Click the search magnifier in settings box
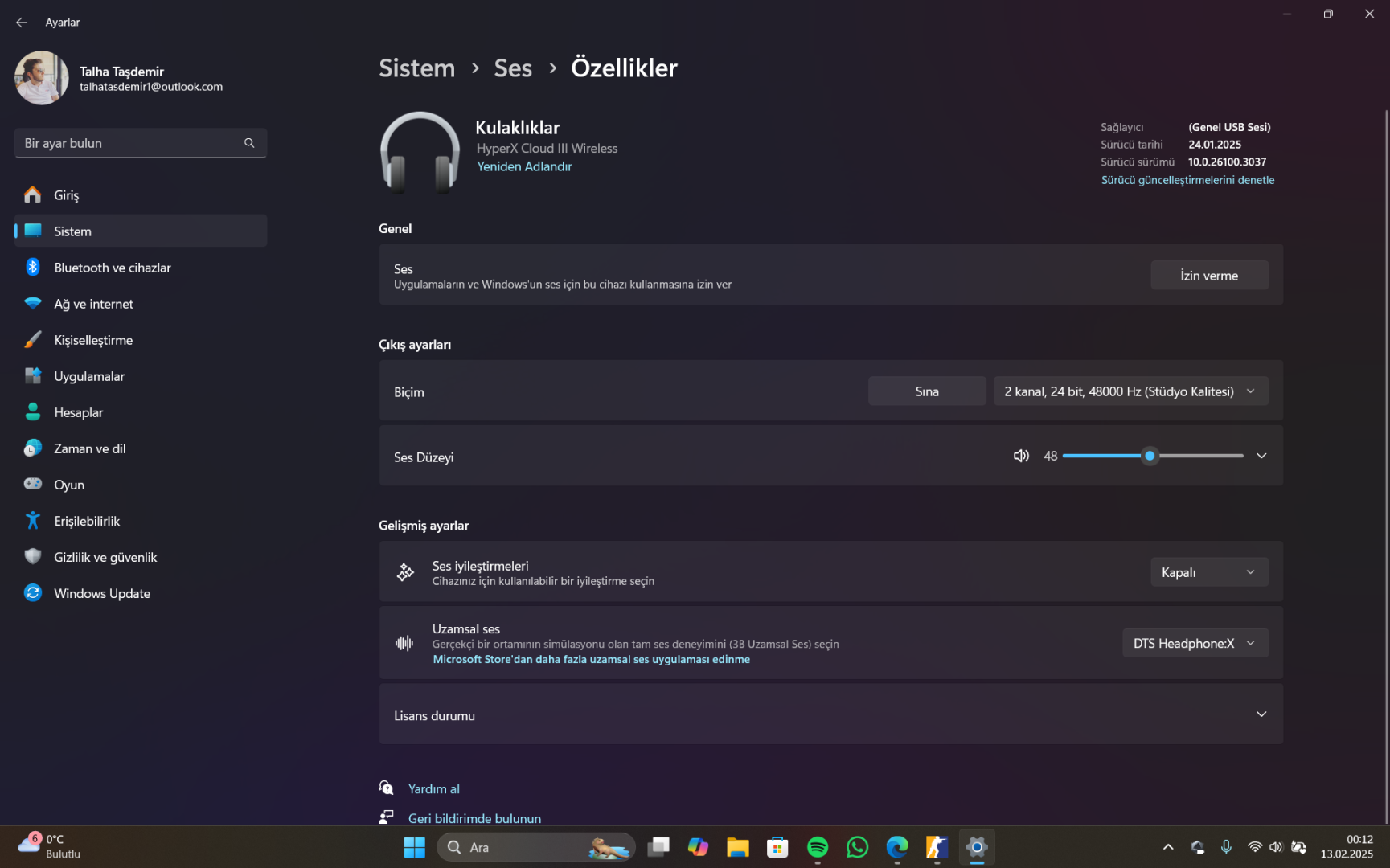This screenshot has height=868, width=1390. point(249,143)
